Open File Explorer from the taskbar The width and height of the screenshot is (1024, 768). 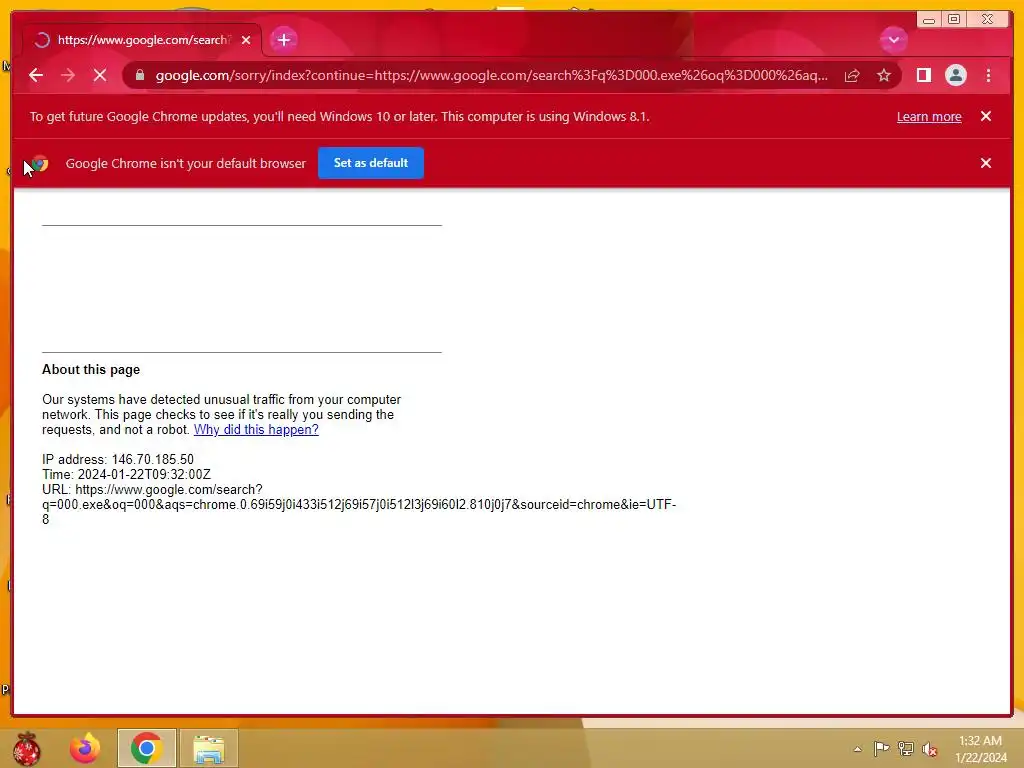pyautogui.click(x=208, y=748)
